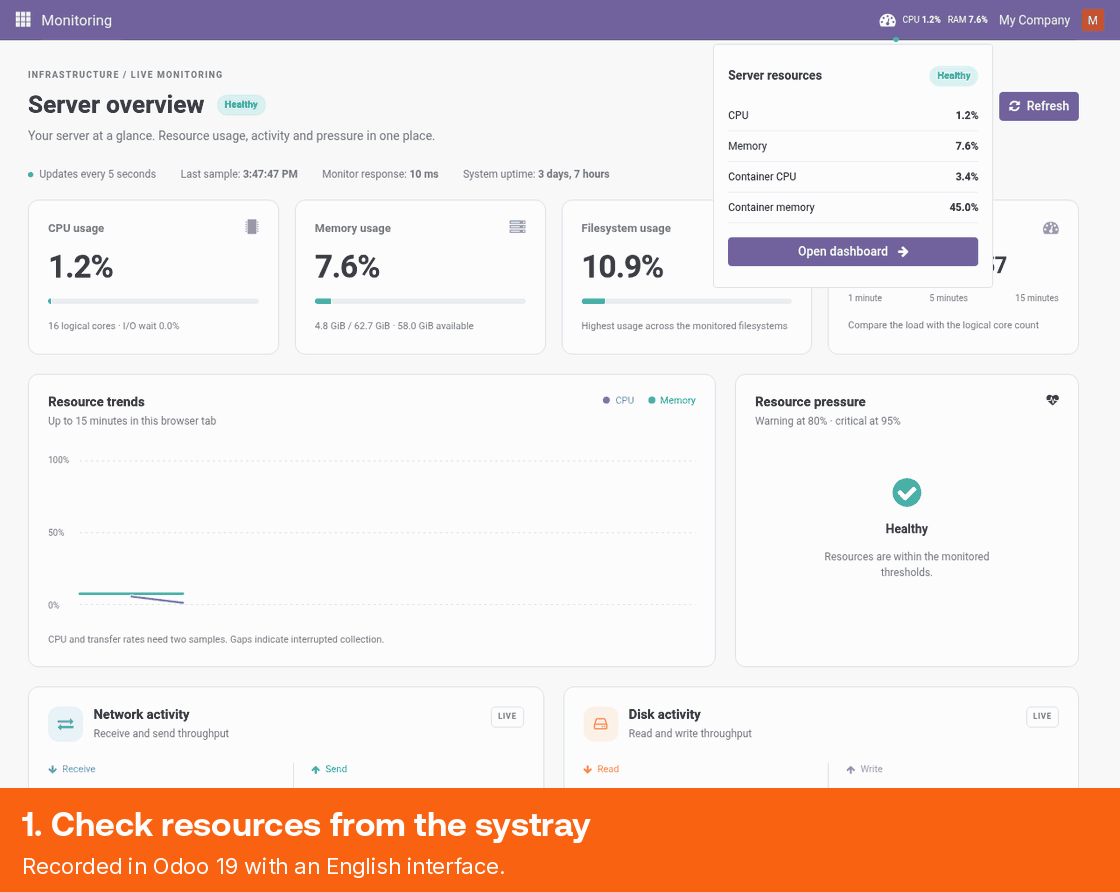Click the Memory usage progress bar

[420, 301]
